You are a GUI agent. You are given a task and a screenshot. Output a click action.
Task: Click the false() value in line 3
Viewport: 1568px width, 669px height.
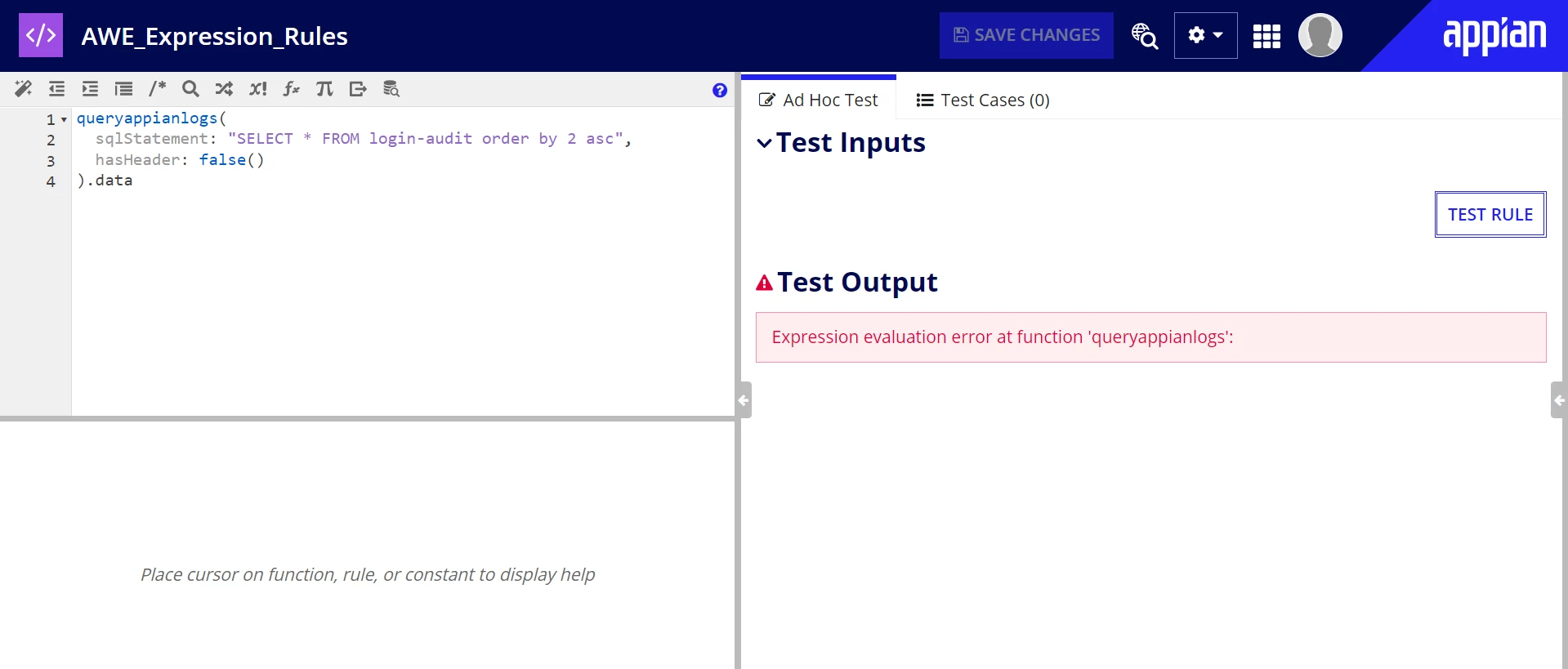231,159
